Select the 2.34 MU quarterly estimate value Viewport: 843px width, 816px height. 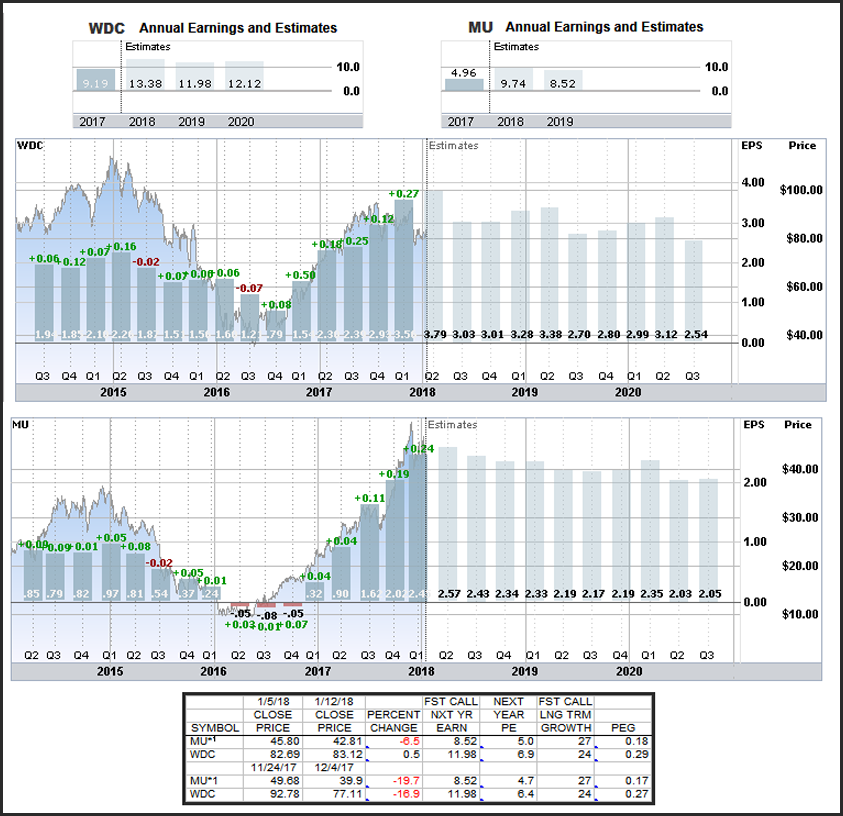tap(506, 594)
